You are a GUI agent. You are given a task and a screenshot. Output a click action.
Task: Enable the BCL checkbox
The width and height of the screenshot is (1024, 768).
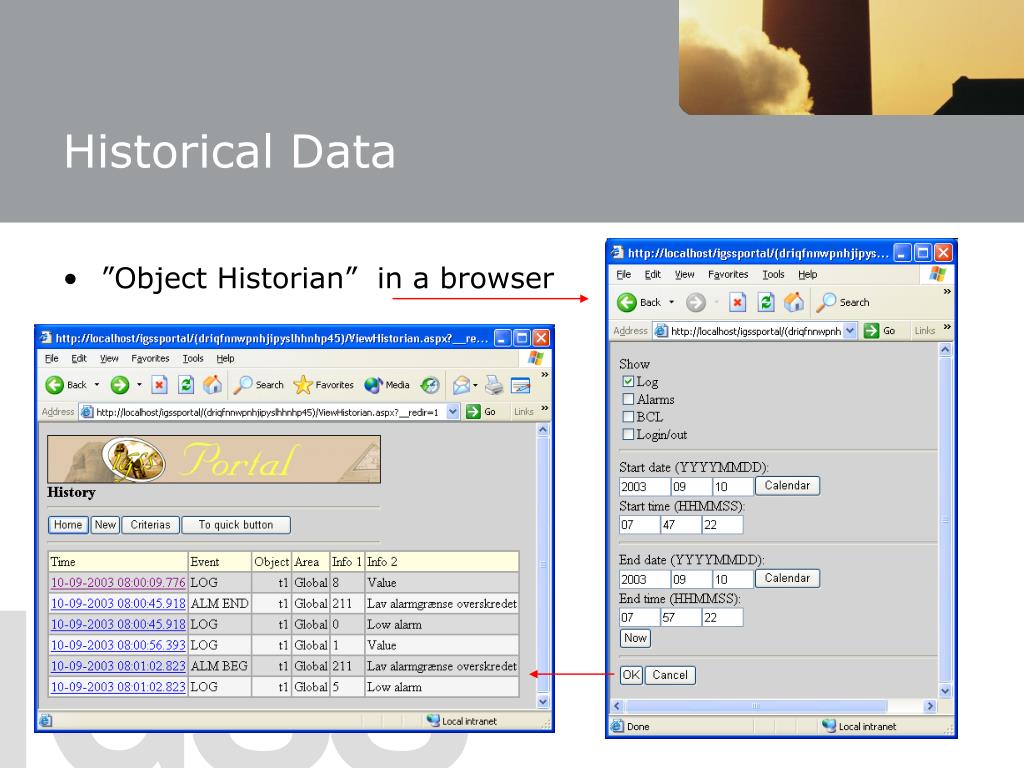coord(628,417)
